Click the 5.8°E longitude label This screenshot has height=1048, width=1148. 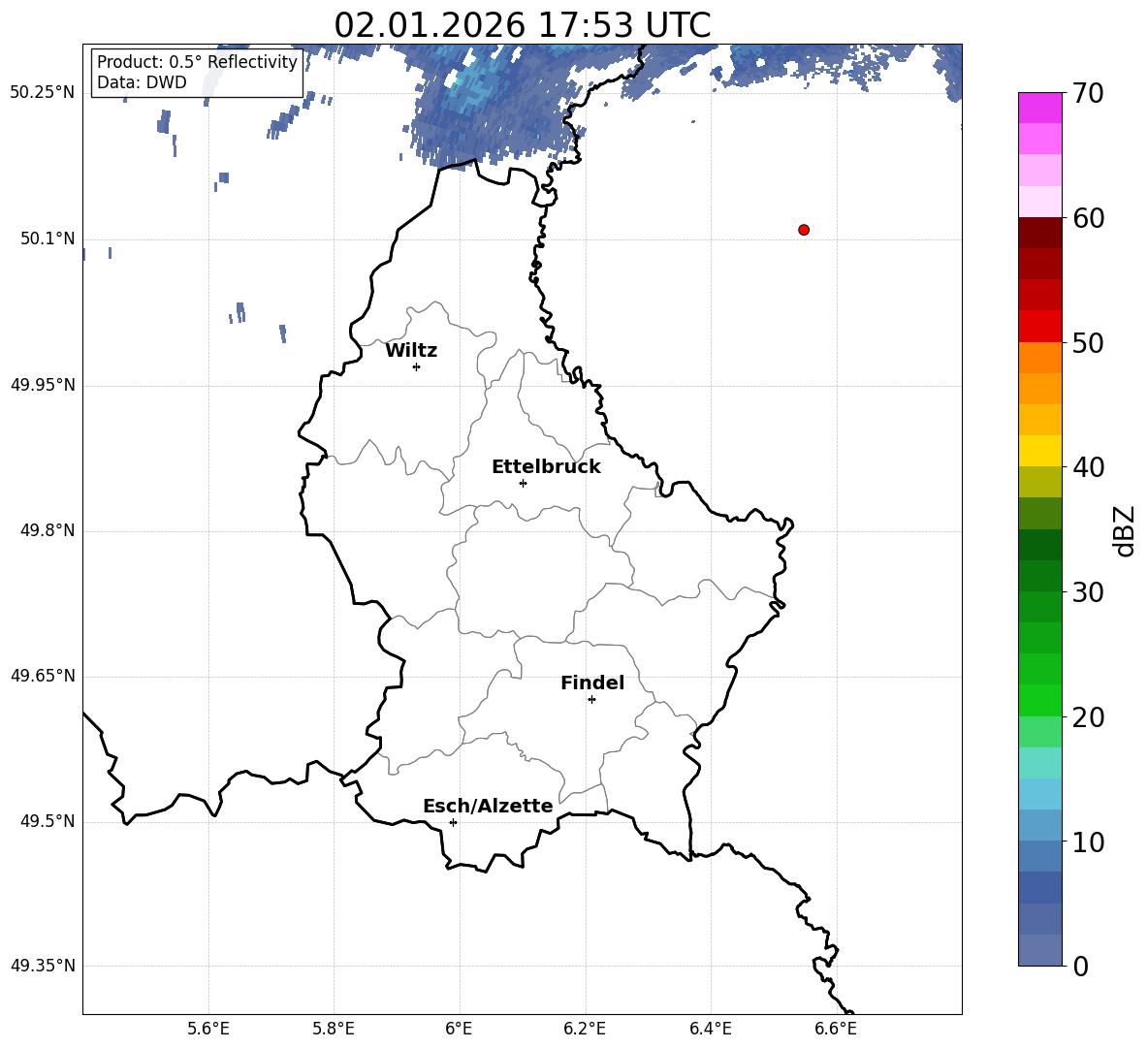334,1029
